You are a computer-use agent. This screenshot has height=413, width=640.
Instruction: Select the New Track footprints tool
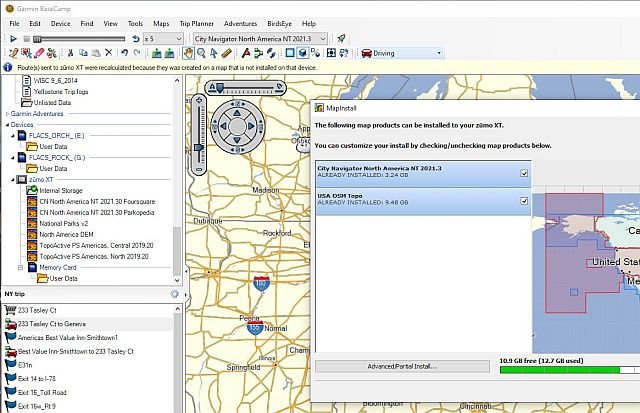271,53
